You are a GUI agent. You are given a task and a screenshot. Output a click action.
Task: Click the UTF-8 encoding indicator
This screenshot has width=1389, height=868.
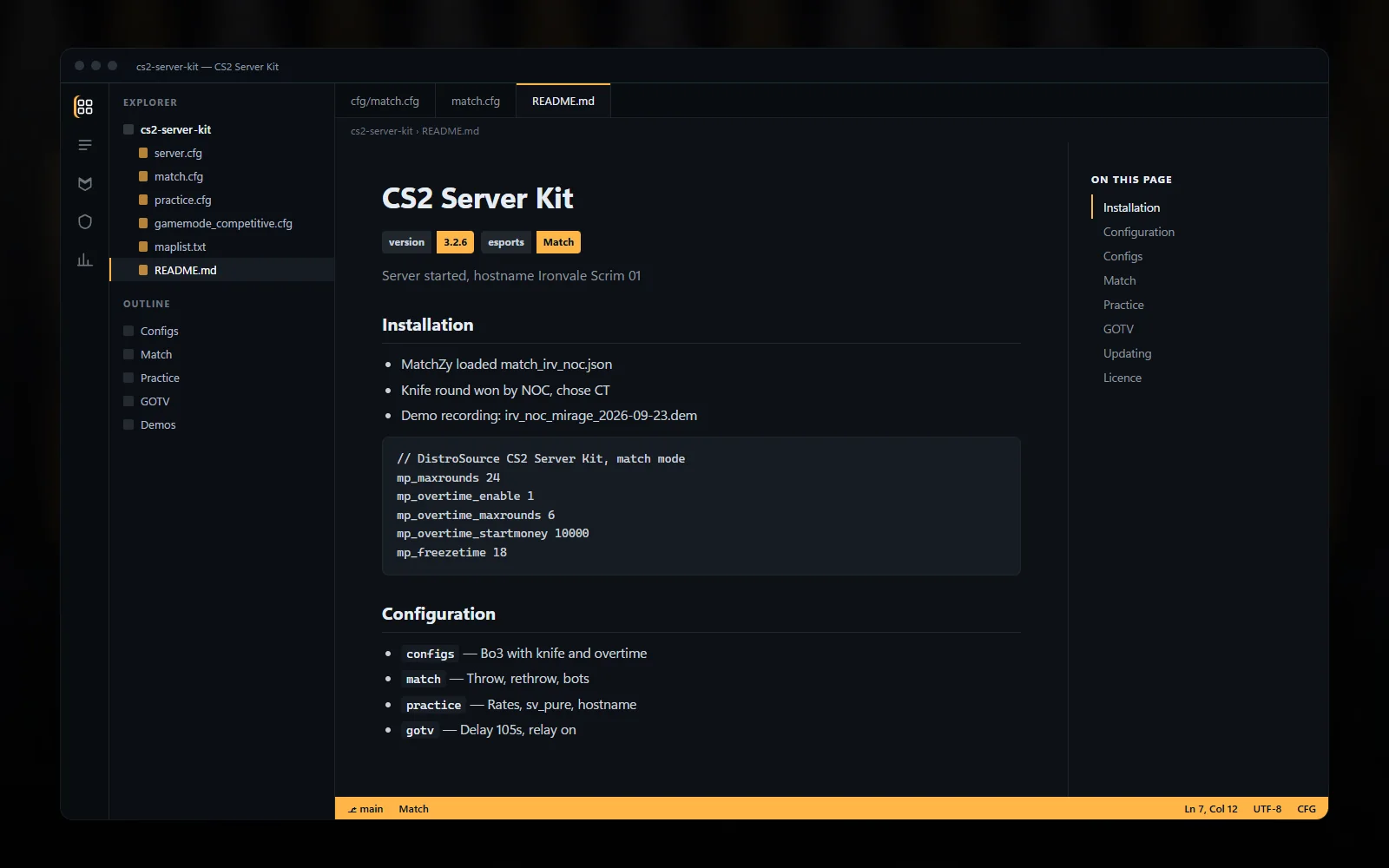pyautogui.click(x=1267, y=809)
